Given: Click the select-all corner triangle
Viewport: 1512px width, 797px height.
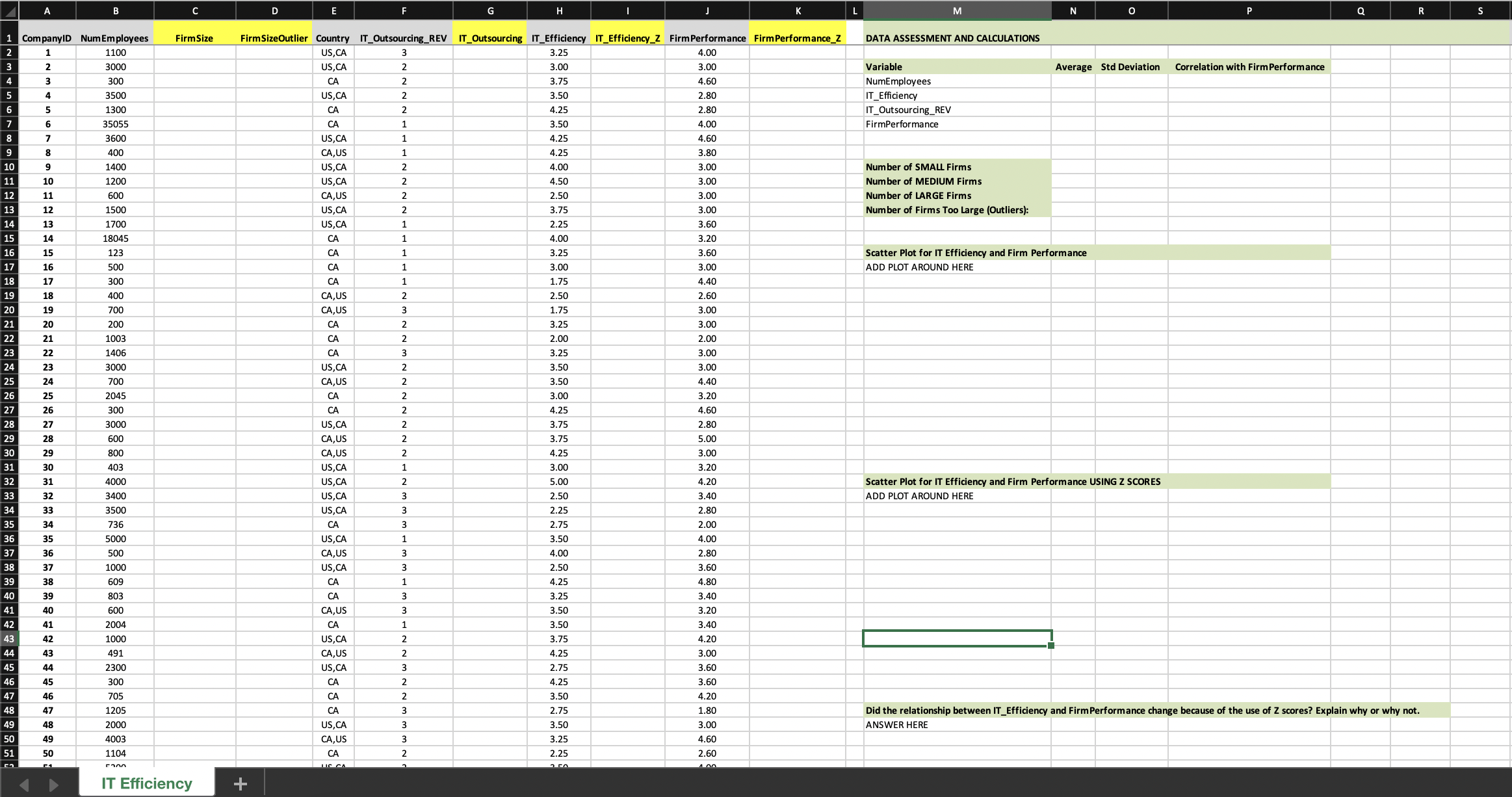Looking at the screenshot, I should pos(9,10).
